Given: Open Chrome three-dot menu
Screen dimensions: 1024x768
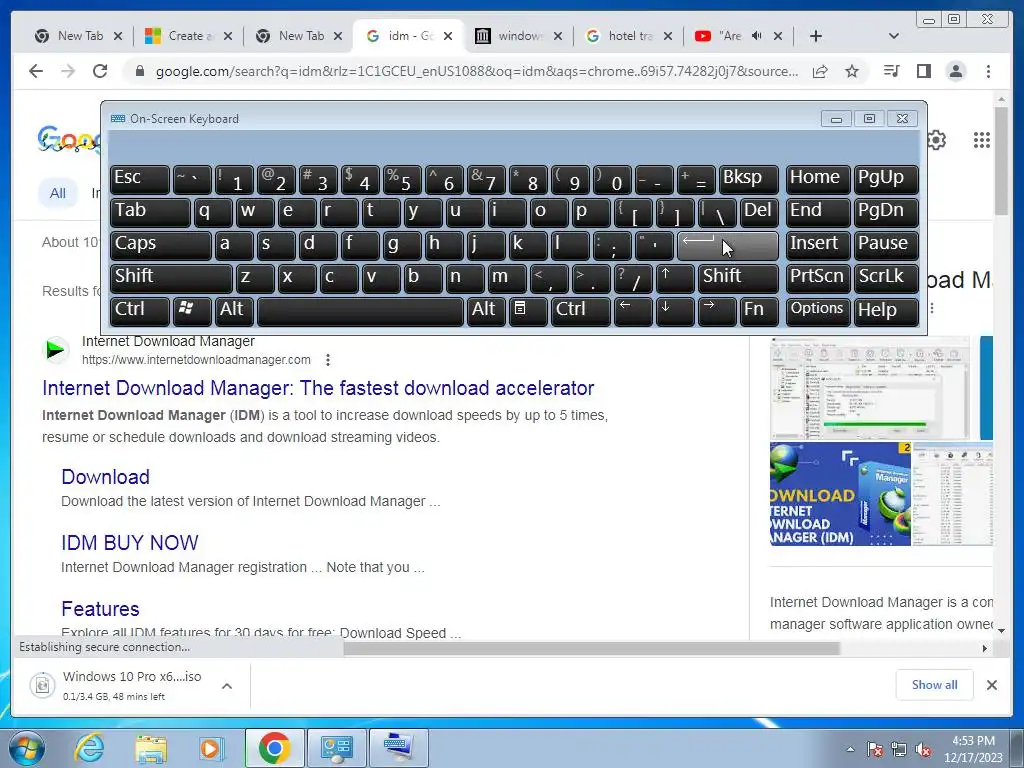Looking at the screenshot, I should coord(988,71).
